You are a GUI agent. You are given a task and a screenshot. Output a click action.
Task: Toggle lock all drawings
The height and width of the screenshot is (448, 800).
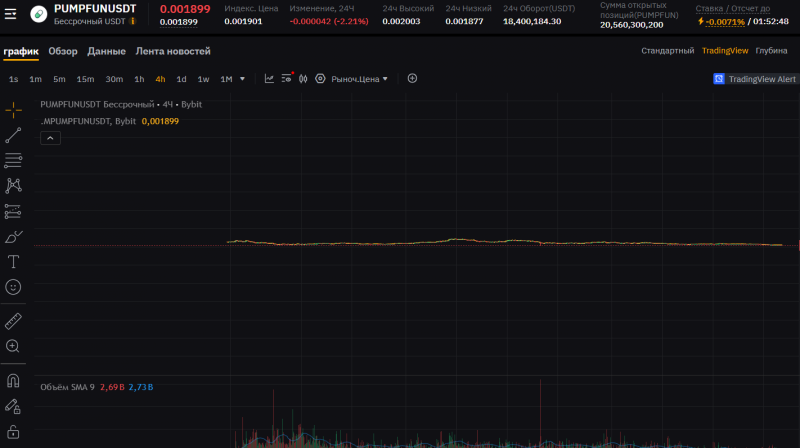pyautogui.click(x=13, y=432)
